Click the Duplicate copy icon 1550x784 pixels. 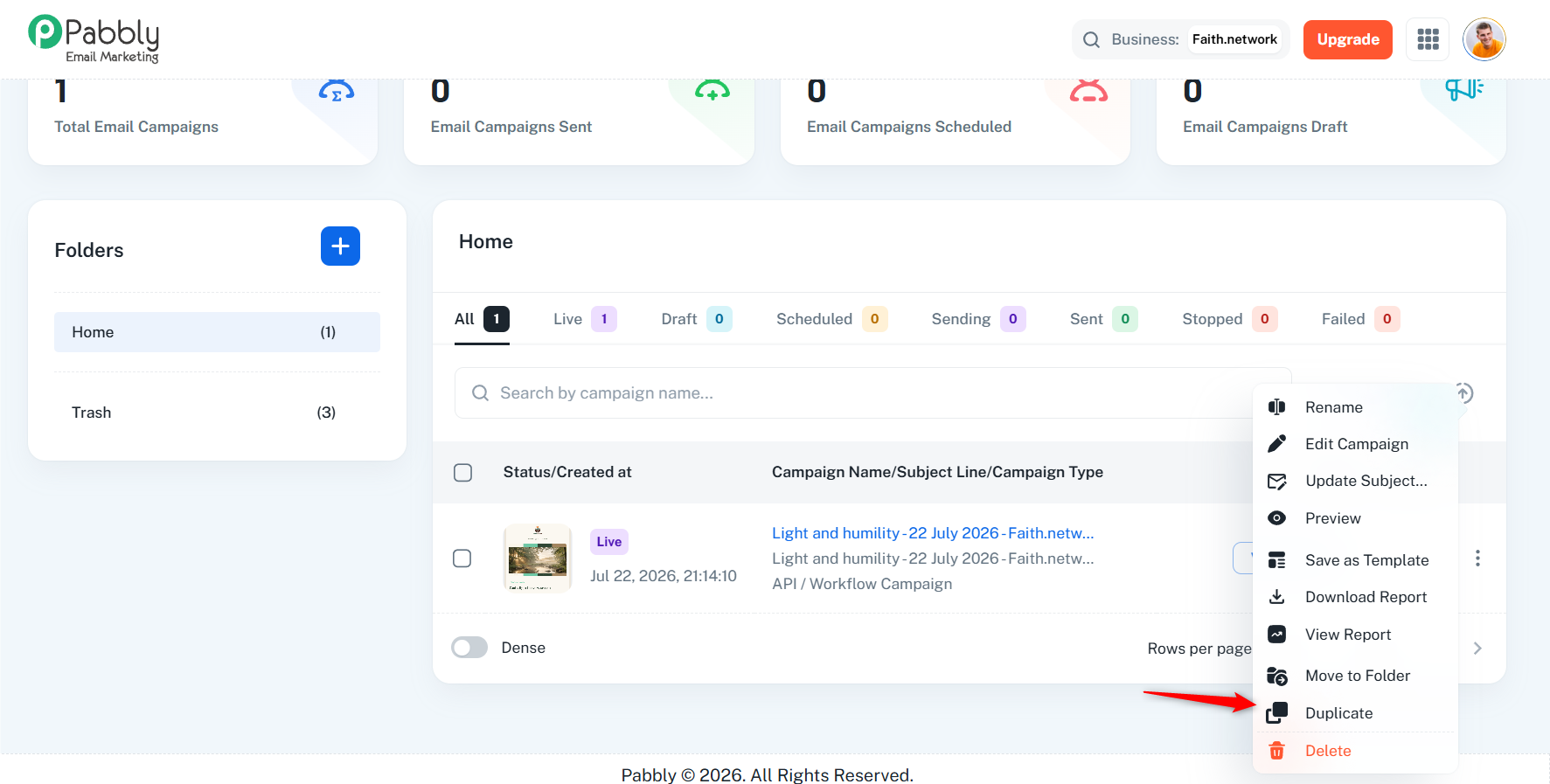click(1277, 713)
